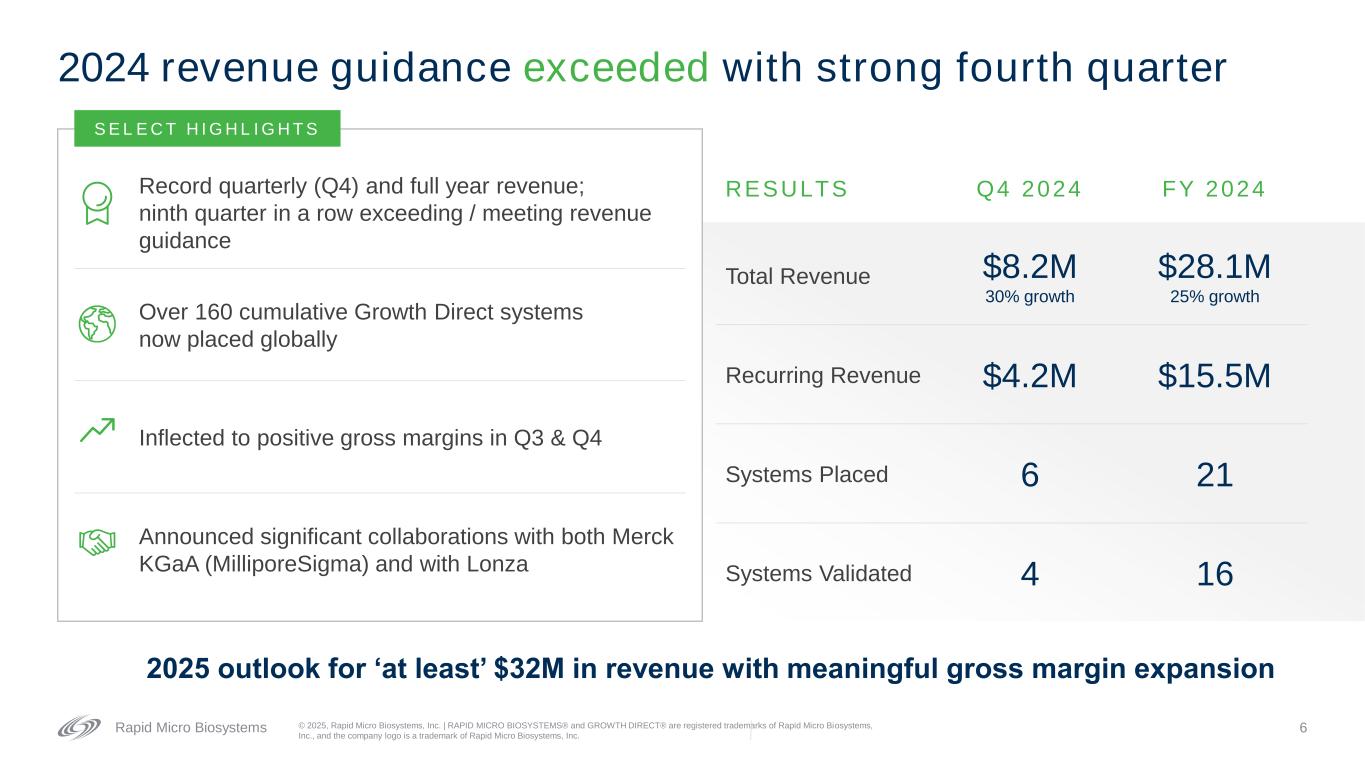Viewport: 1365px width, 768px height.
Task: Click the green word exceeded in title
Action: [616, 68]
